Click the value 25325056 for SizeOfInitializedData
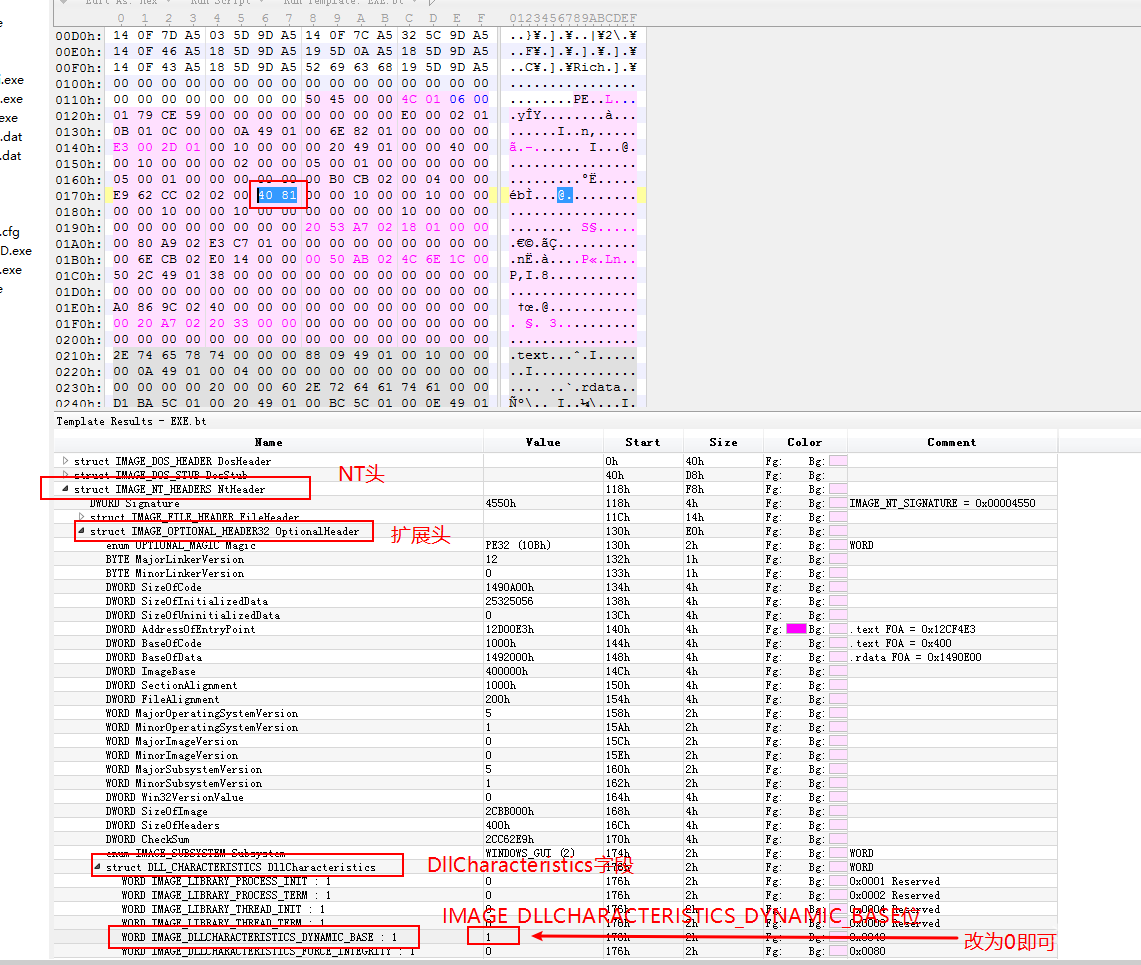1141x965 pixels. click(509, 601)
